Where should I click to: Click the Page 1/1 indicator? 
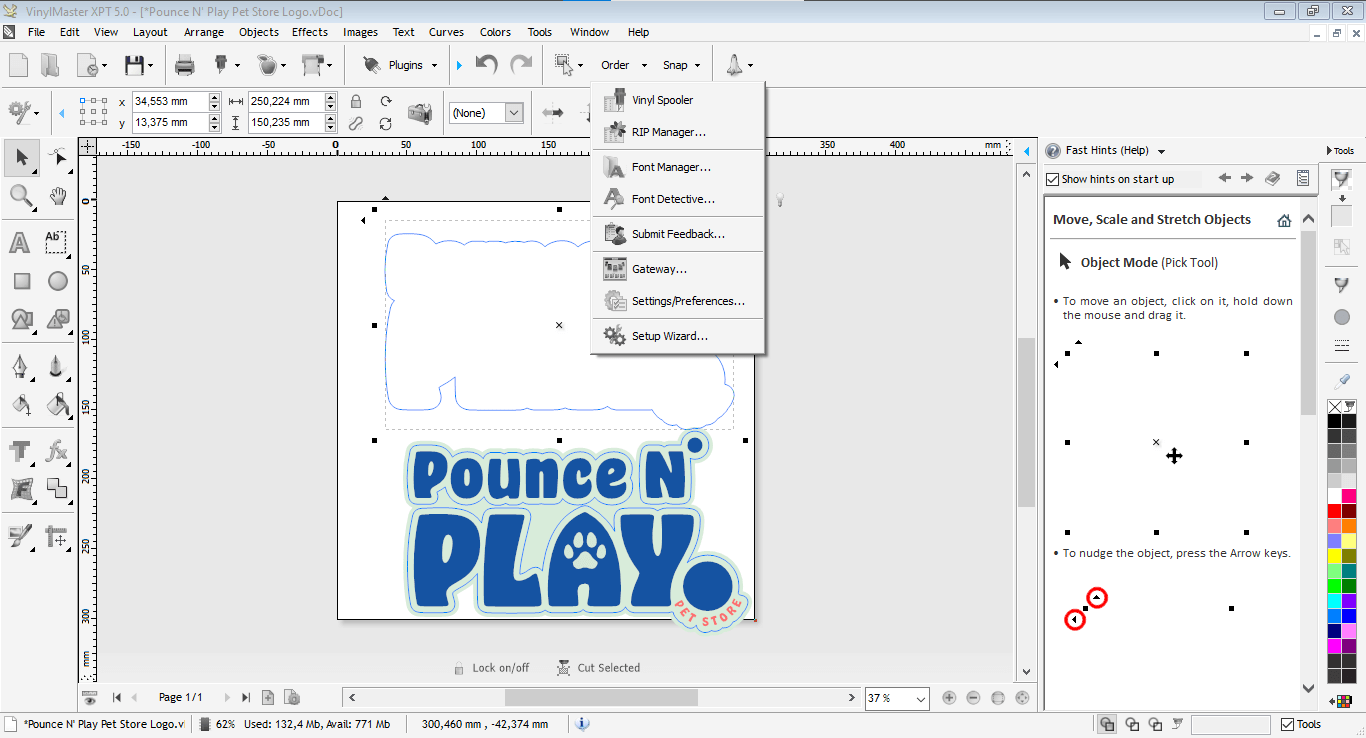click(180, 697)
